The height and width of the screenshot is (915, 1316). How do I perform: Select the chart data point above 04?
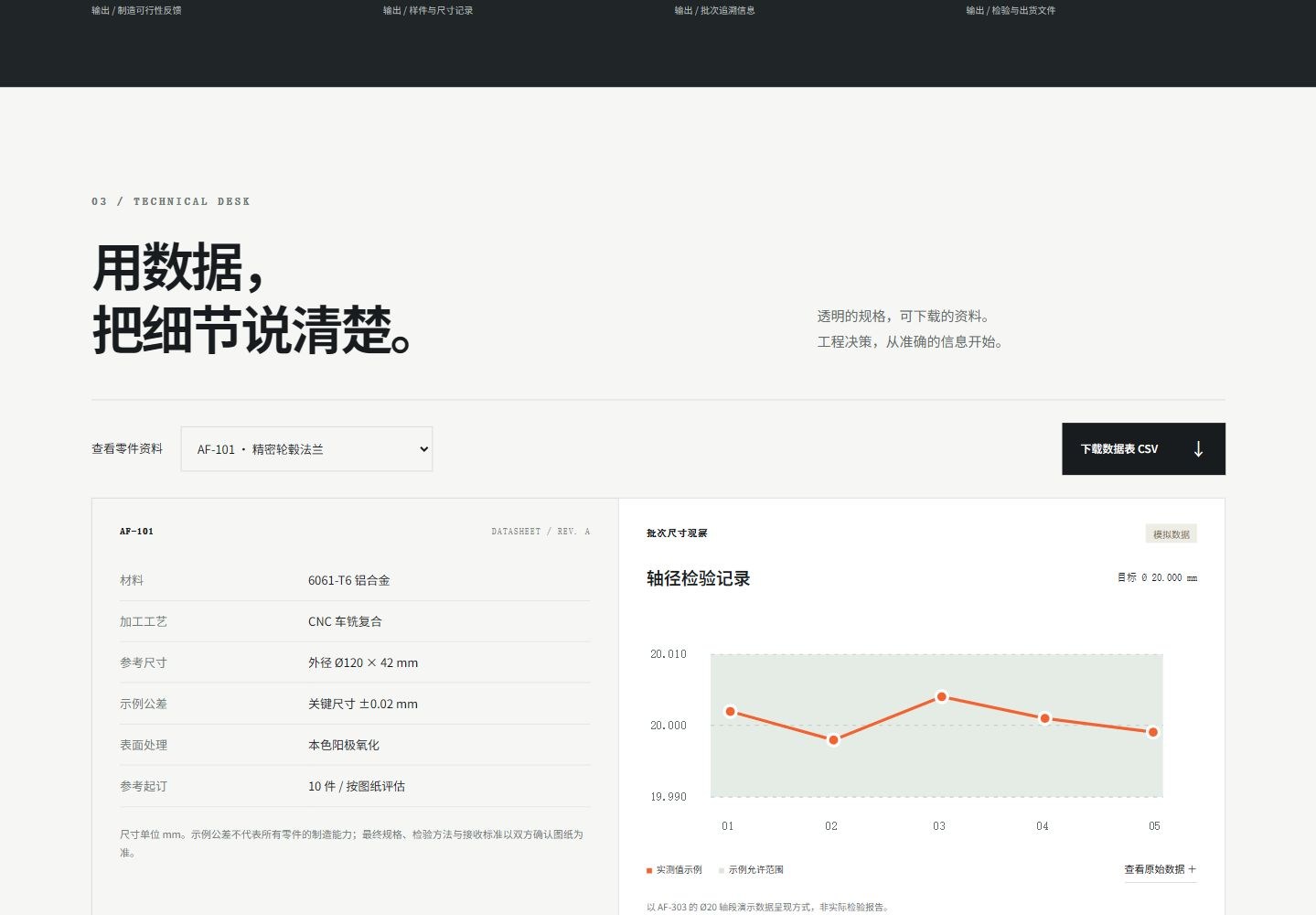point(1044,718)
